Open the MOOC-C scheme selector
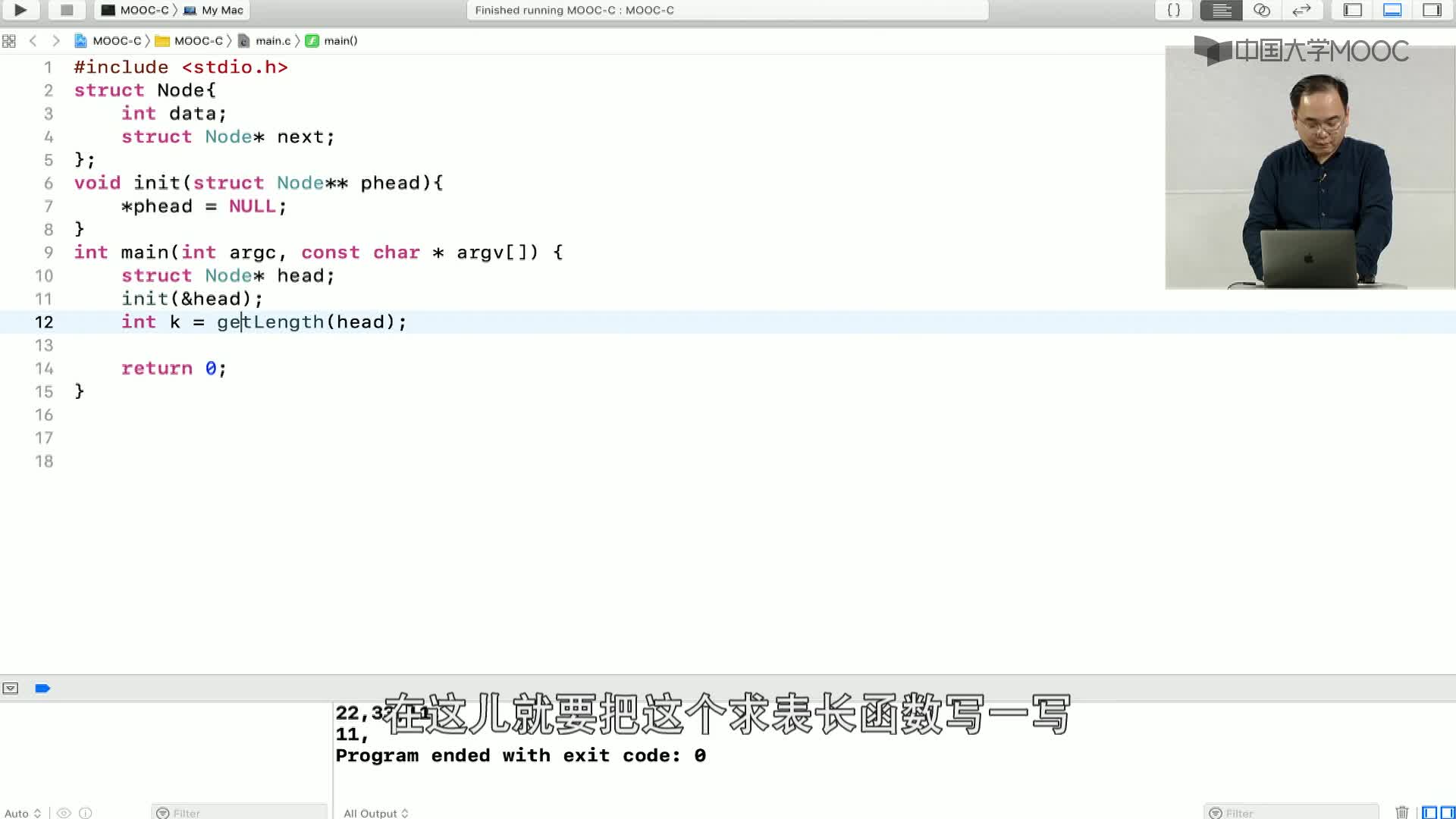Image resolution: width=1456 pixels, height=819 pixels. pyautogui.click(x=136, y=10)
